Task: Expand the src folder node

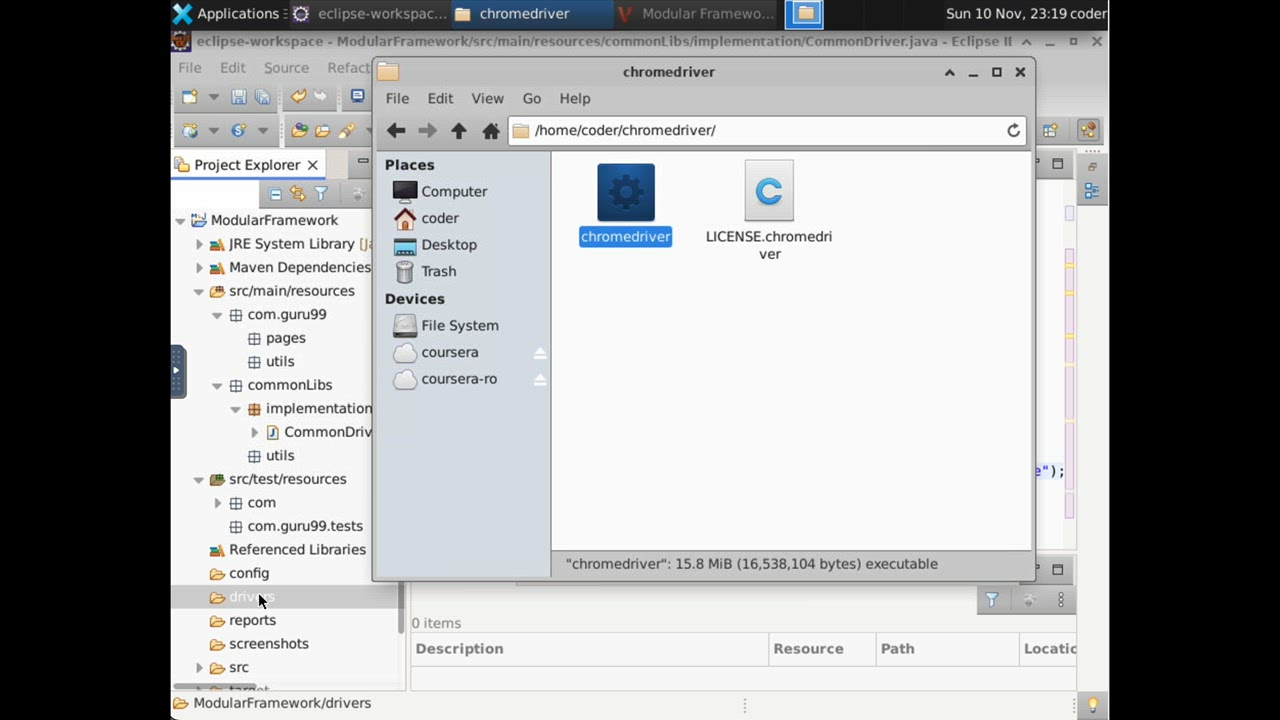Action: [x=199, y=668]
